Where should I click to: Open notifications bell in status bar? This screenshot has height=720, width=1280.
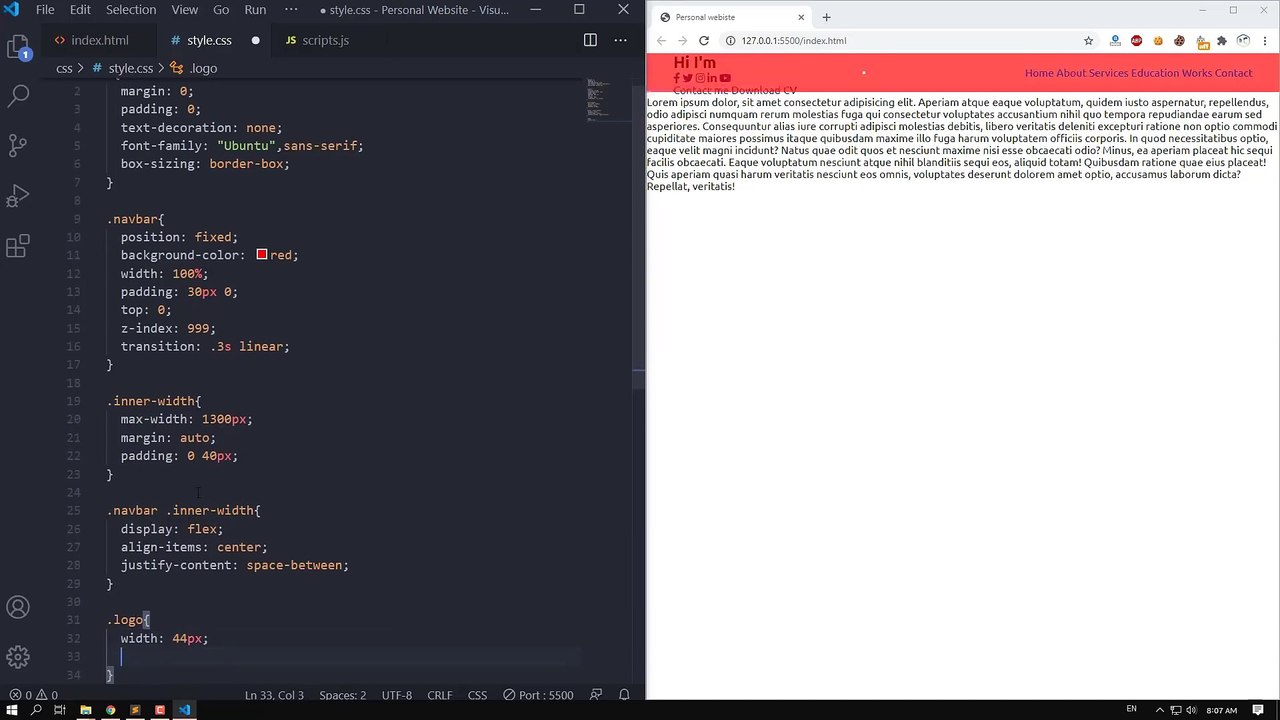pyautogui.click(x=624, y=695)
